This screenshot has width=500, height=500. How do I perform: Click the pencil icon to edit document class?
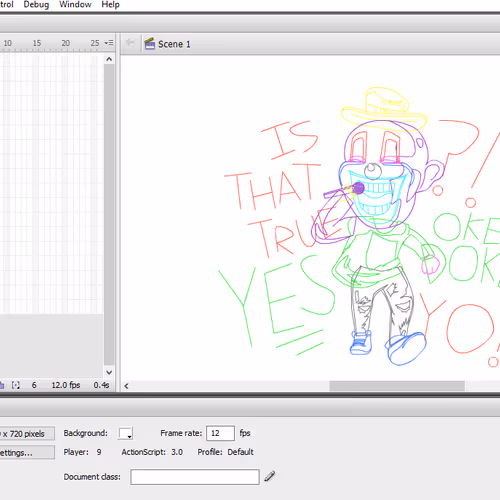270,476
